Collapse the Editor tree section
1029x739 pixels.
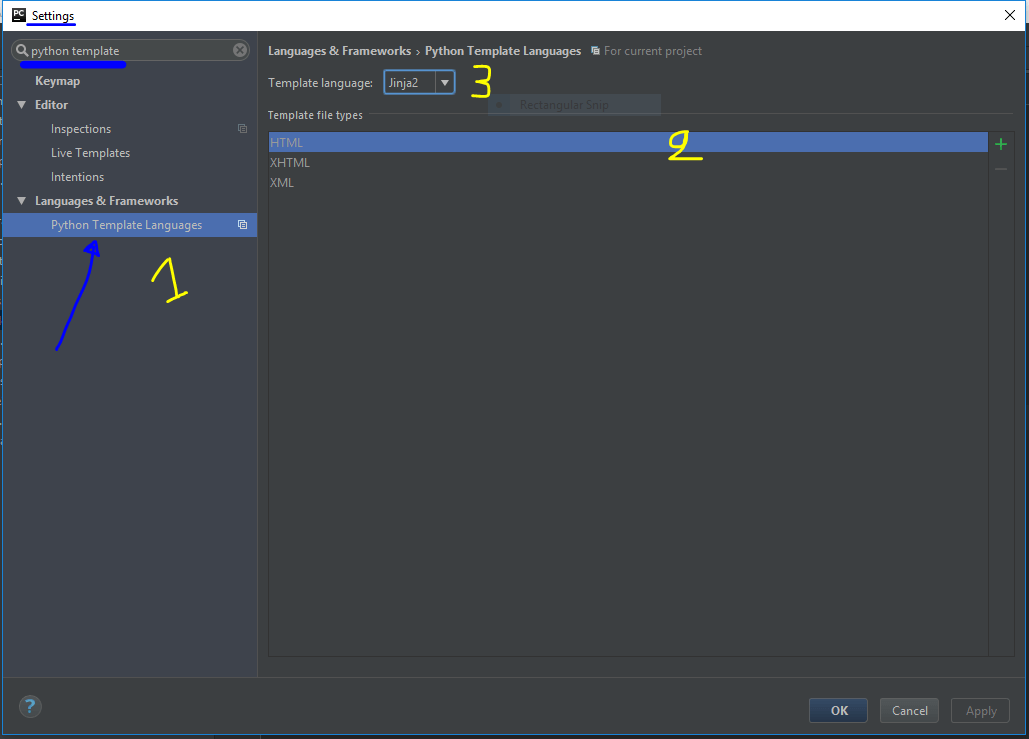[22, 105]
